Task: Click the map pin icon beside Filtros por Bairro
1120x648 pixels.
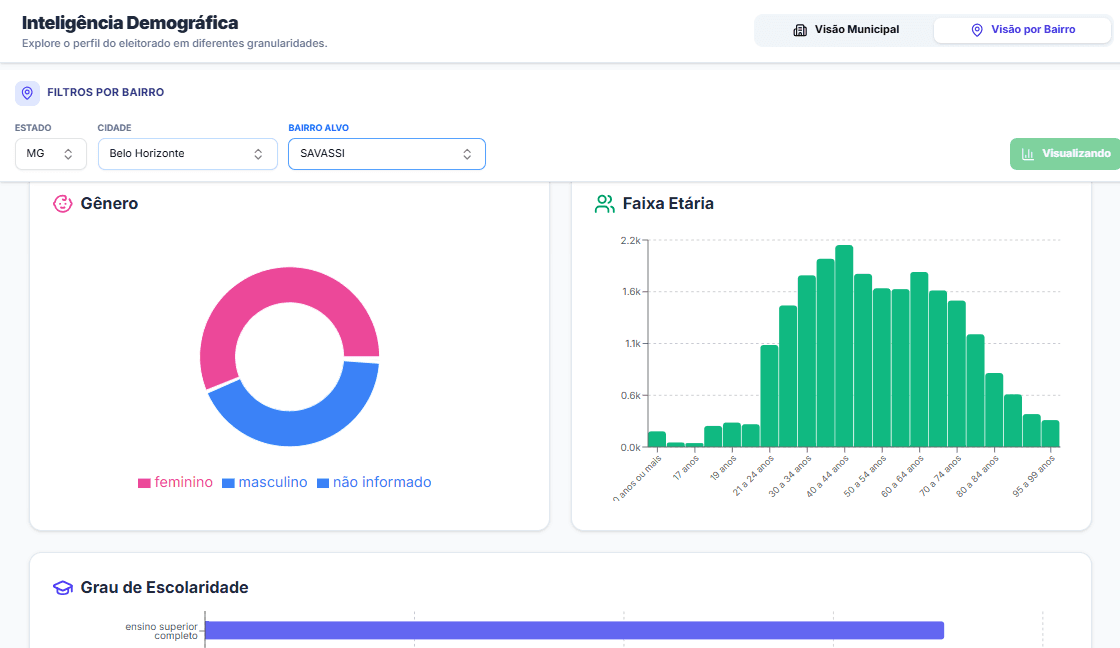Action: (27, 93)
